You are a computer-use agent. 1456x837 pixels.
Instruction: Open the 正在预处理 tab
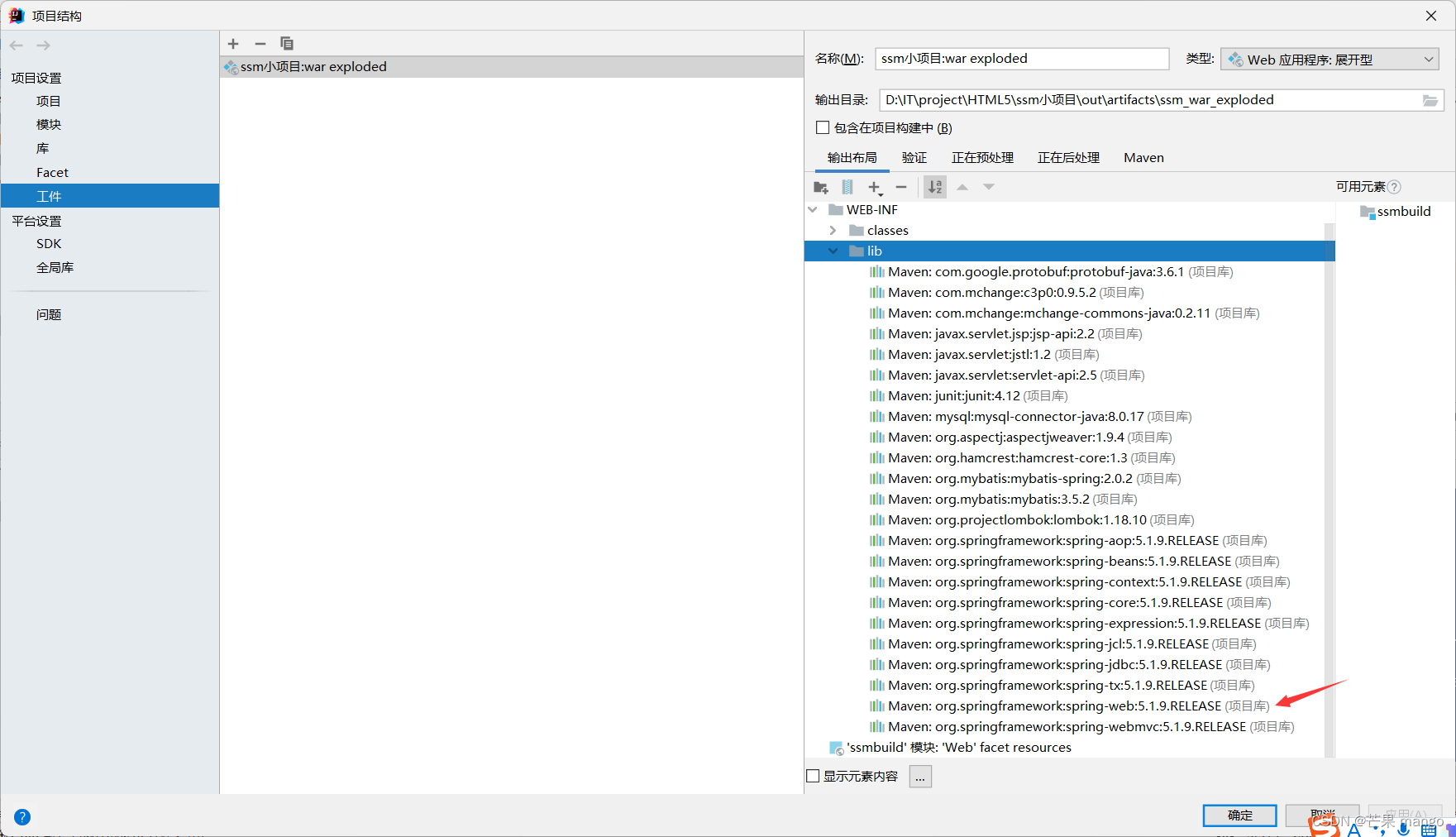point(982,157)
